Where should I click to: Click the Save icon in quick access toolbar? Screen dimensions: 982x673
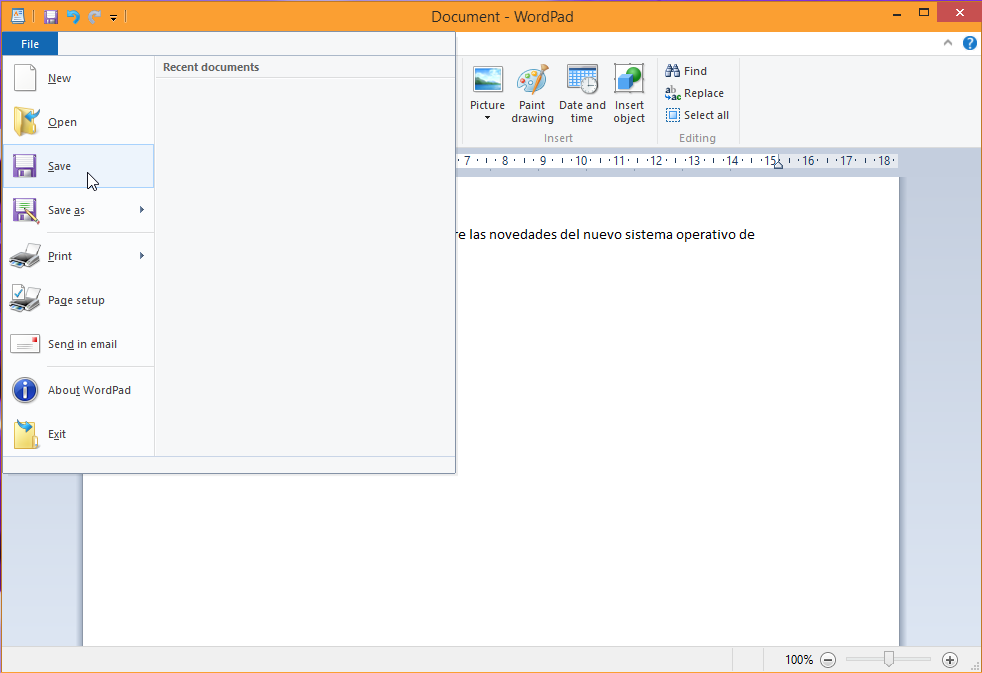coord(51,17)
